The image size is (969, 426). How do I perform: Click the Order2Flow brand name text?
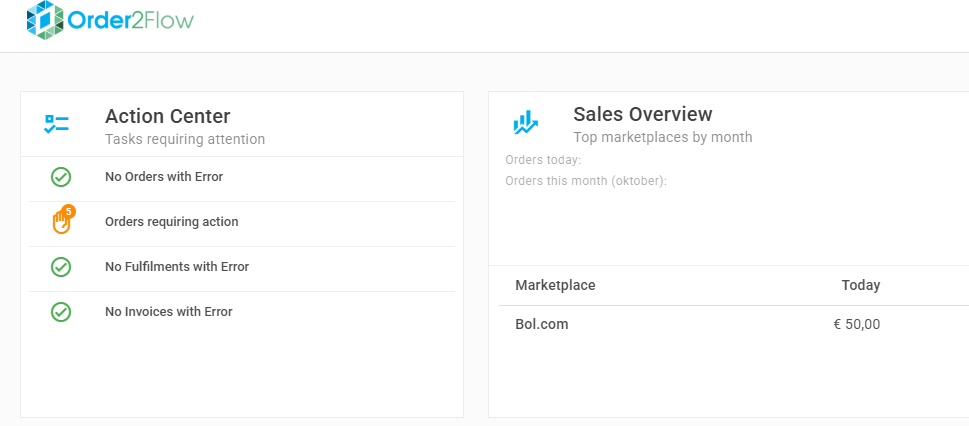point(130,19)
